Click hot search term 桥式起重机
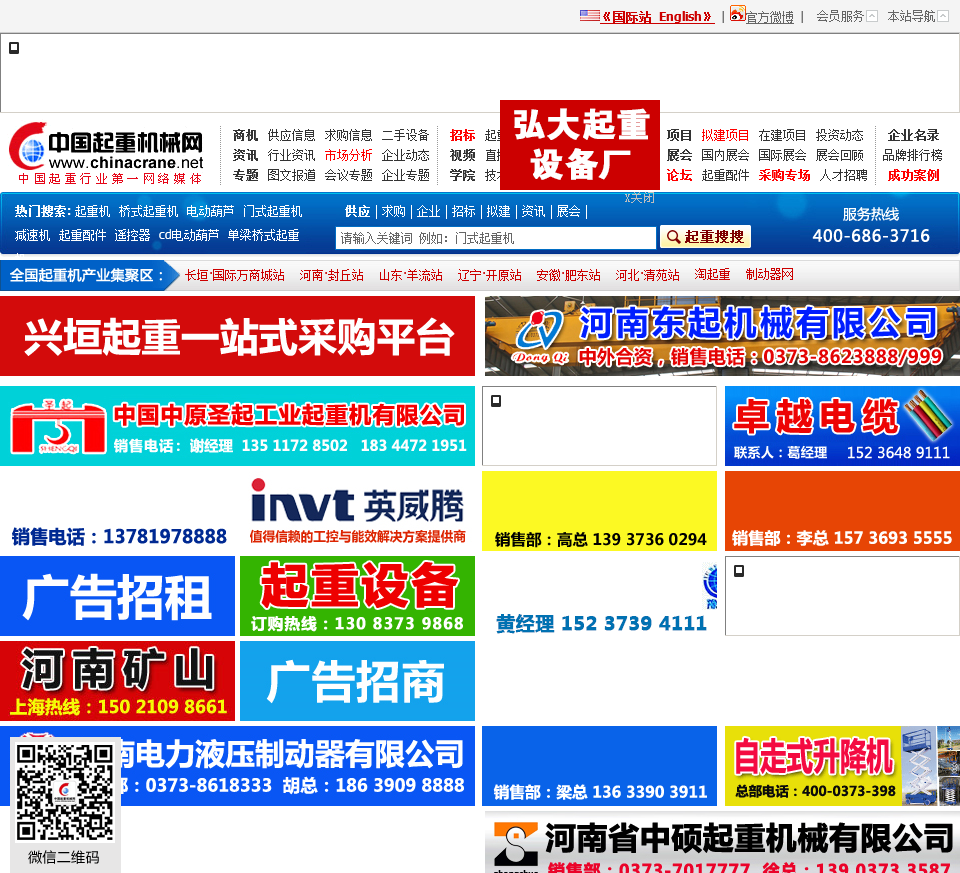Image resolution: width=960 pixels, height=873 pixels. (148, 212)
